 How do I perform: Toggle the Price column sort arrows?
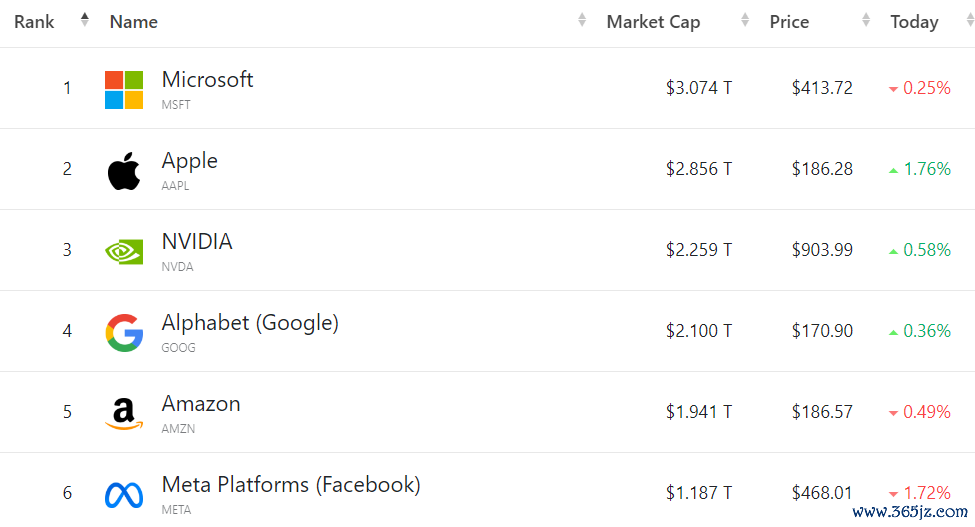(x=866, y=20)
